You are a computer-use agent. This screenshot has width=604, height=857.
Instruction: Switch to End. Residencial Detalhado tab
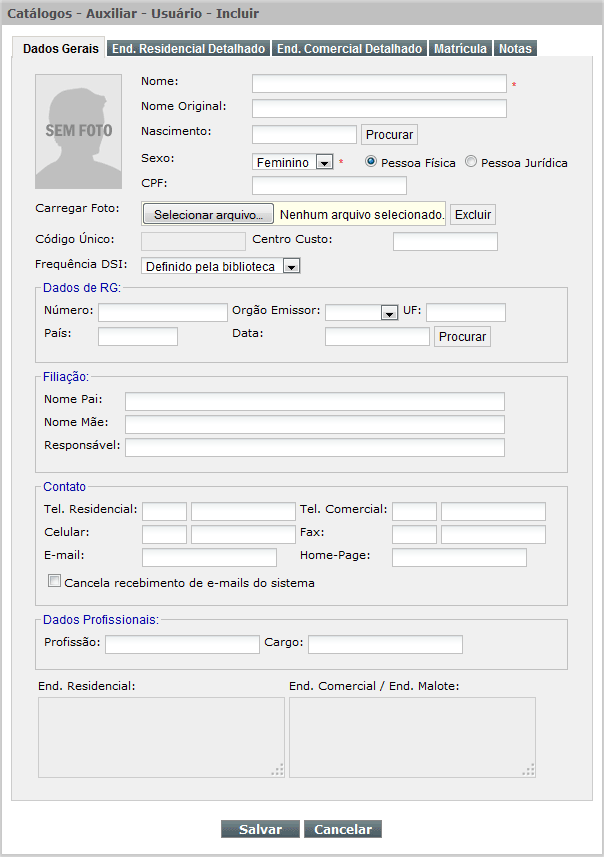click(188, 48)
